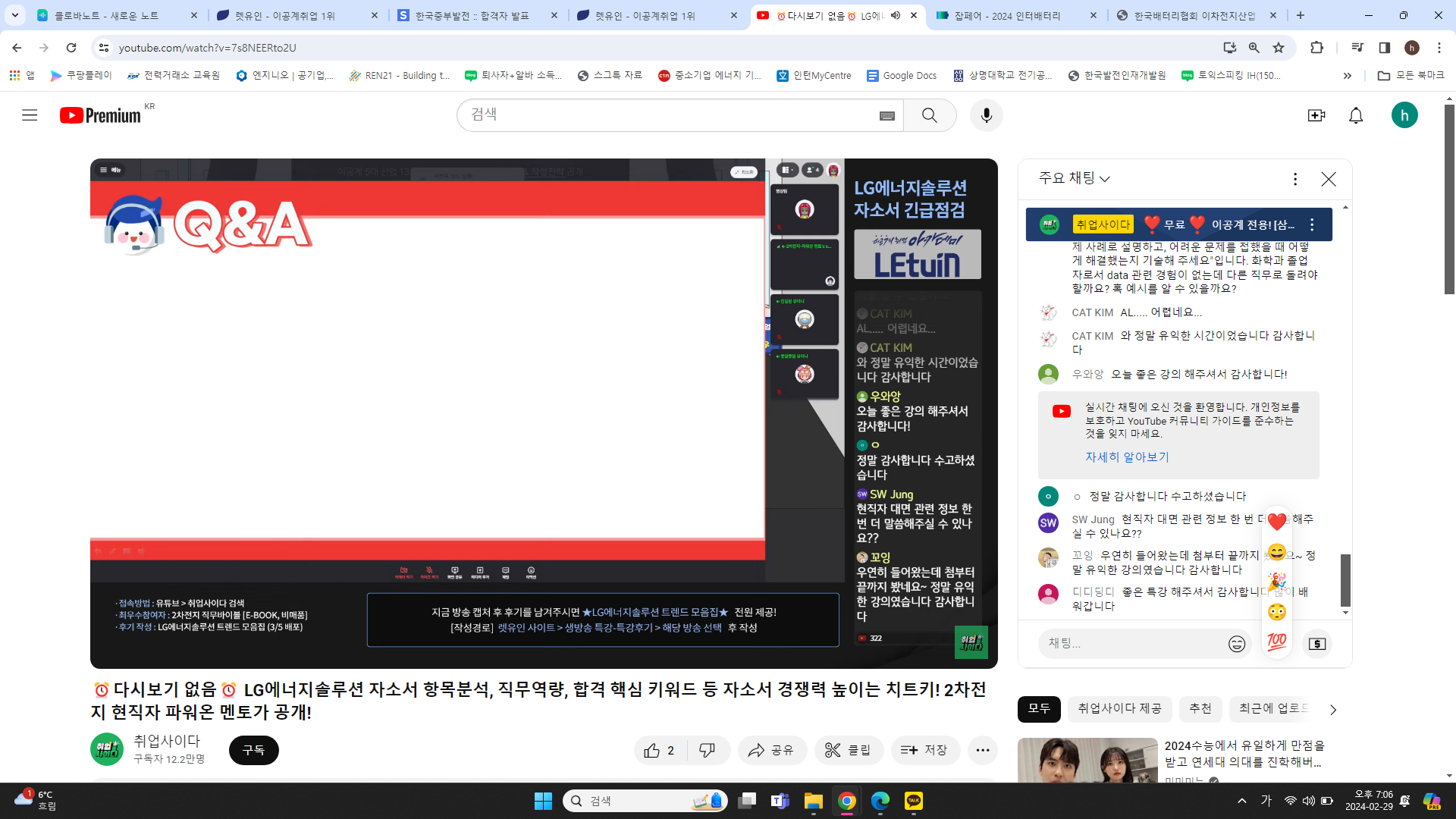Open pinned message options menu
1456x819 pixels.
pos(1312,224)
